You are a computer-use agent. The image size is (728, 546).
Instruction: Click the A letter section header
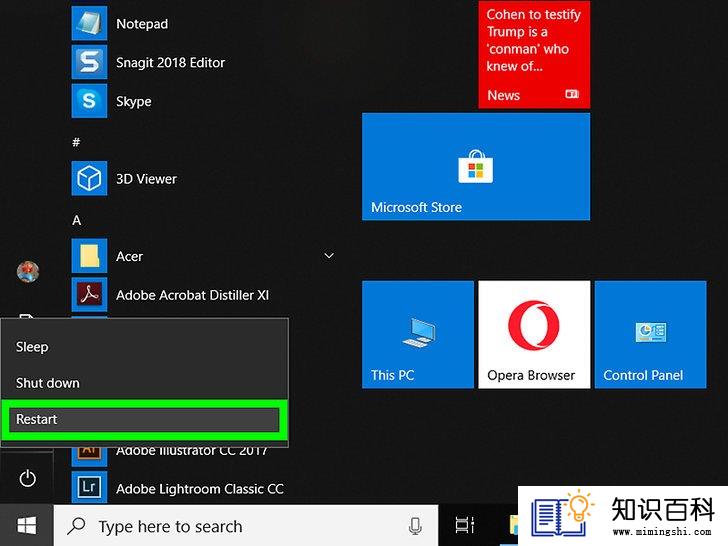(x=77, y=220)
